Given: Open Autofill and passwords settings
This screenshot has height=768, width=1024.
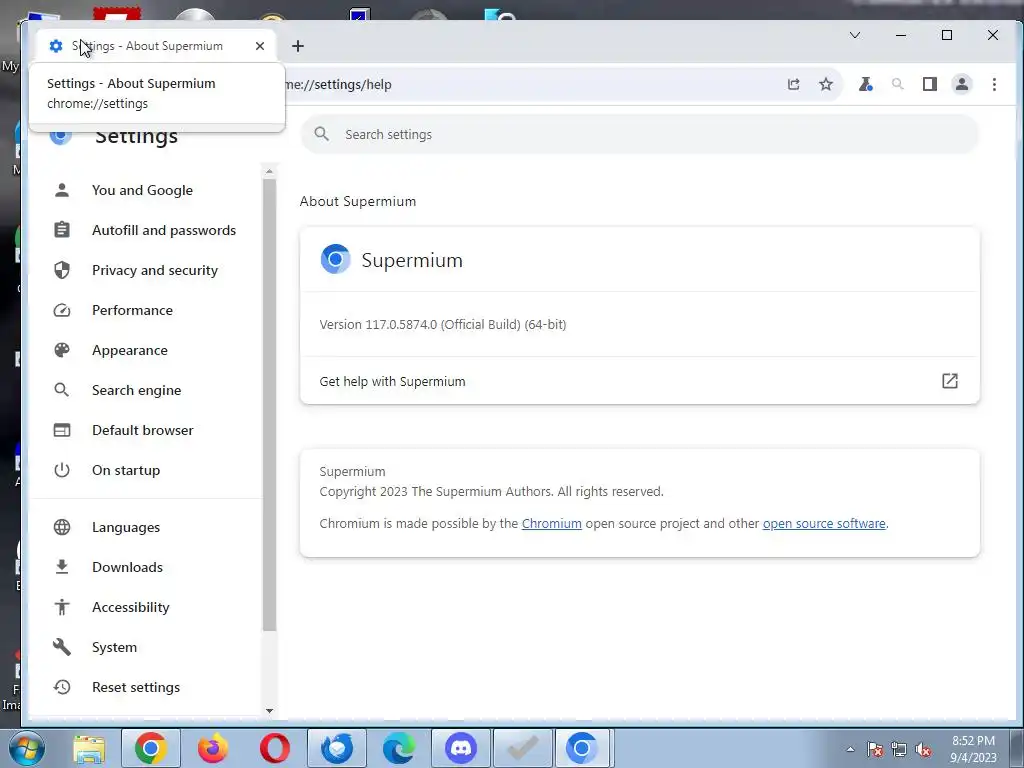Looking at the screenshot, I should tap(164, 230).
